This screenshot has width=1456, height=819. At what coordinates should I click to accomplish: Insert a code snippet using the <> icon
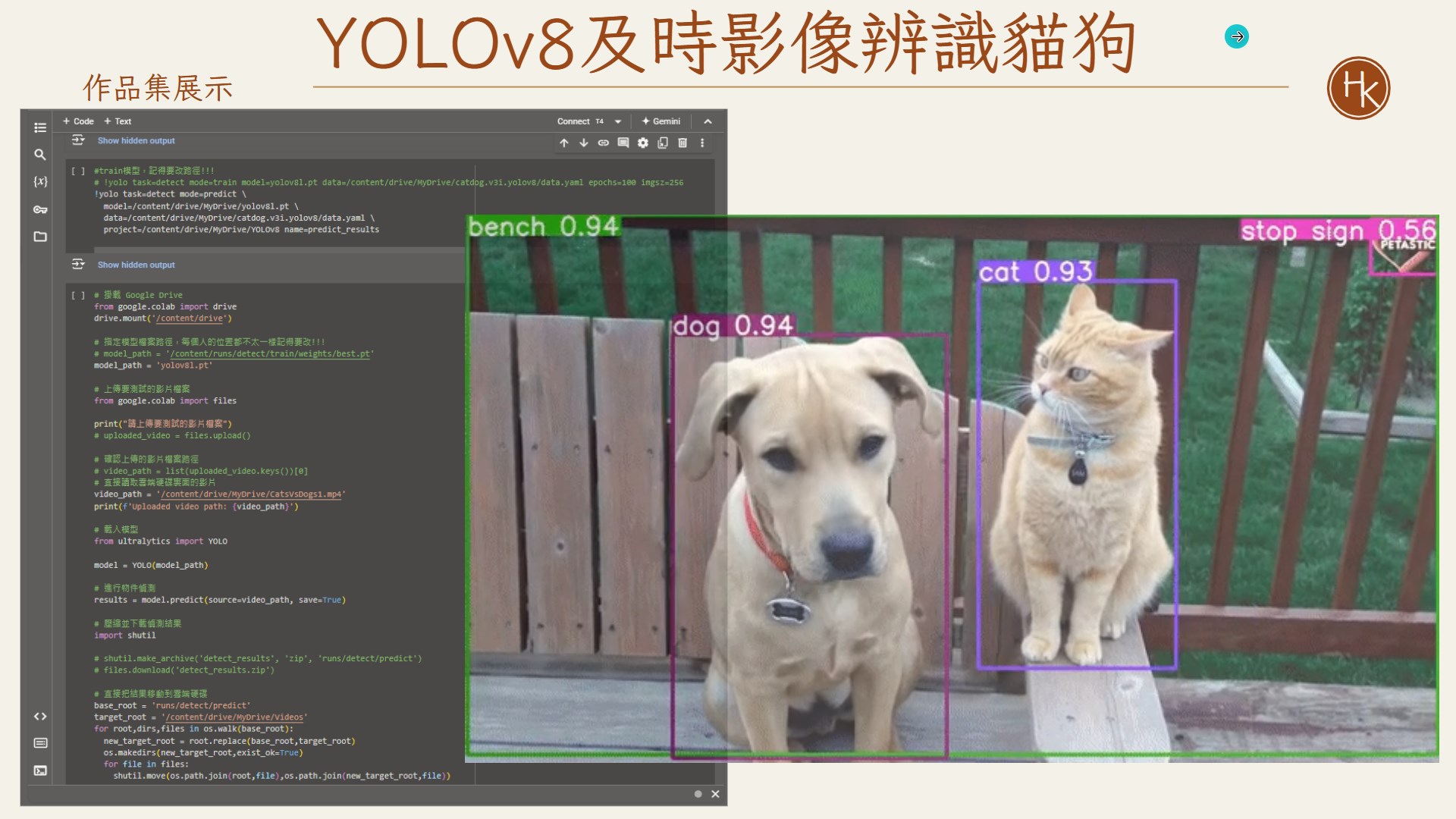click(41, 716)
